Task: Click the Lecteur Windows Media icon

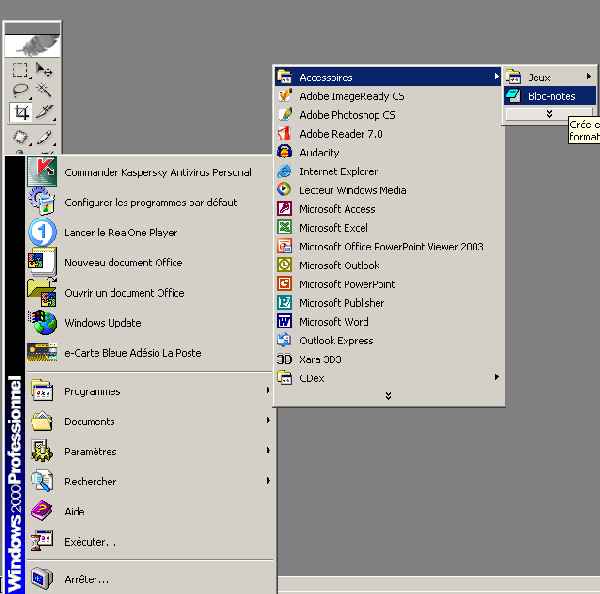Action: (284, 190)
